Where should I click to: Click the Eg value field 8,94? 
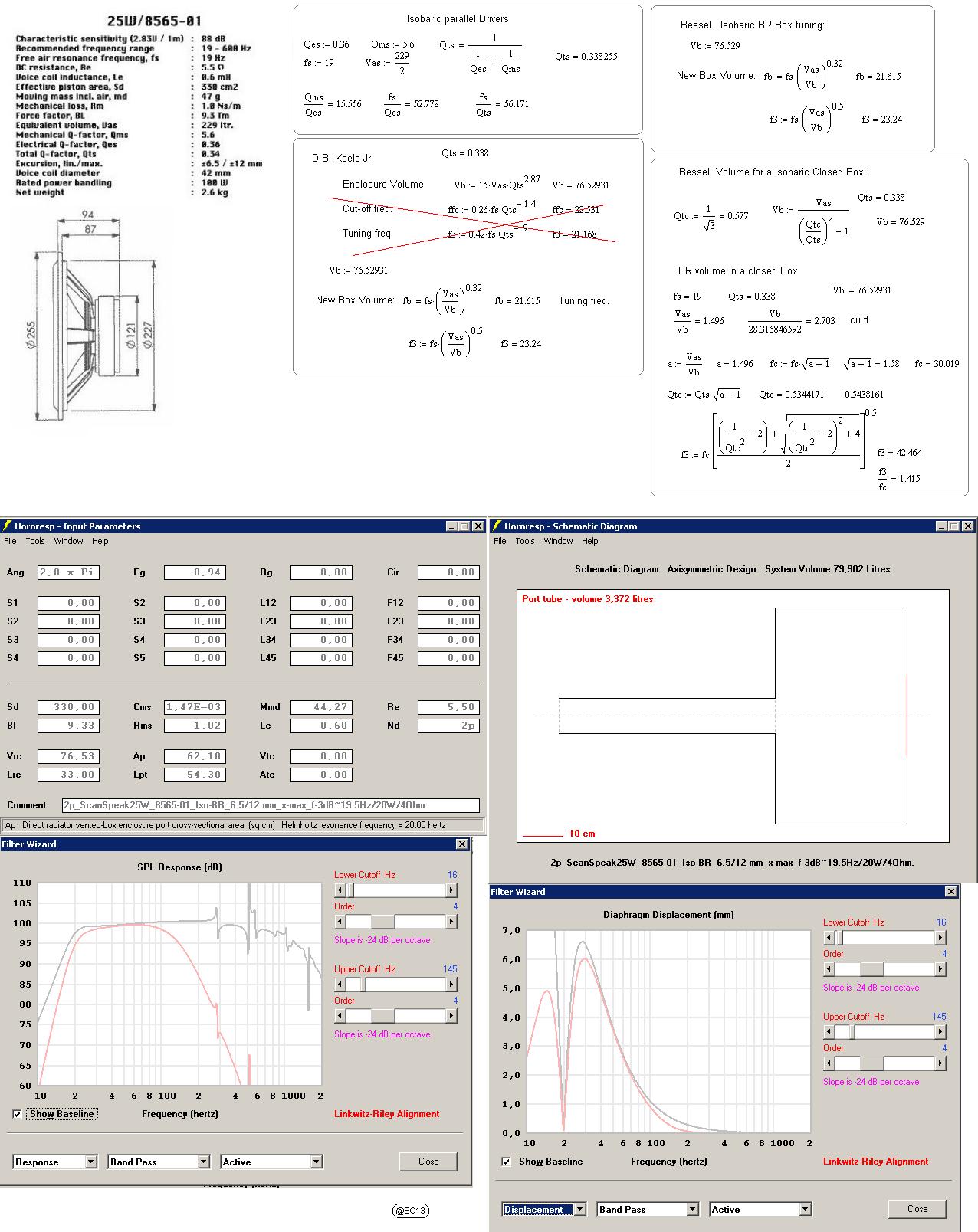195,572
